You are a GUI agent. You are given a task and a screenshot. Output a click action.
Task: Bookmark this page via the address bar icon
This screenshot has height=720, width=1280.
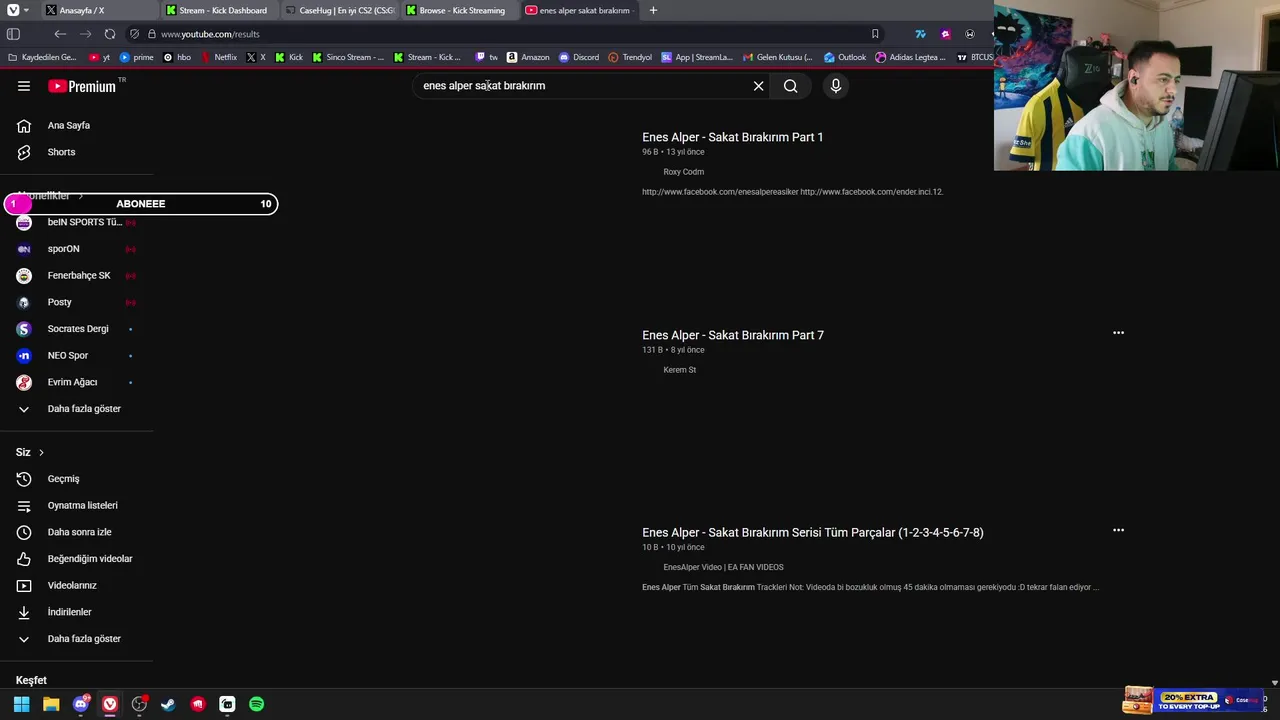[875, 34]
